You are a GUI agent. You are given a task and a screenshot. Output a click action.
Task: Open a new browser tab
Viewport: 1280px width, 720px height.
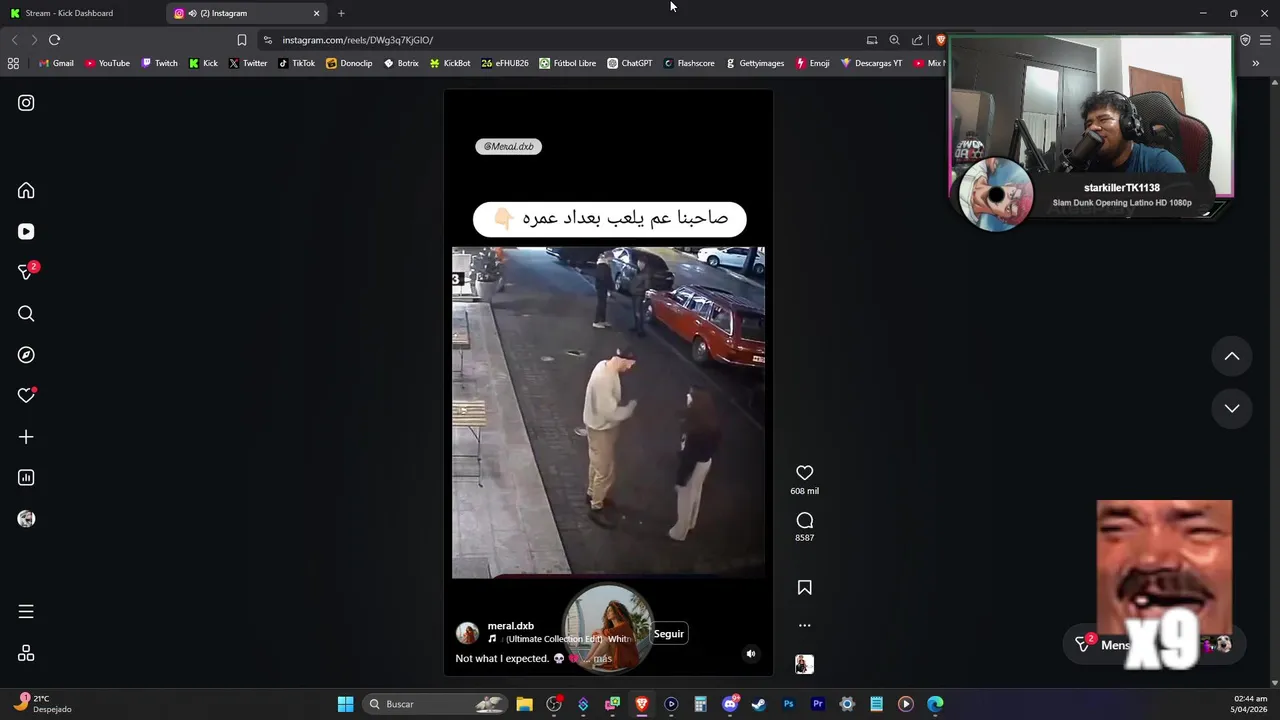tap(341, 13)
